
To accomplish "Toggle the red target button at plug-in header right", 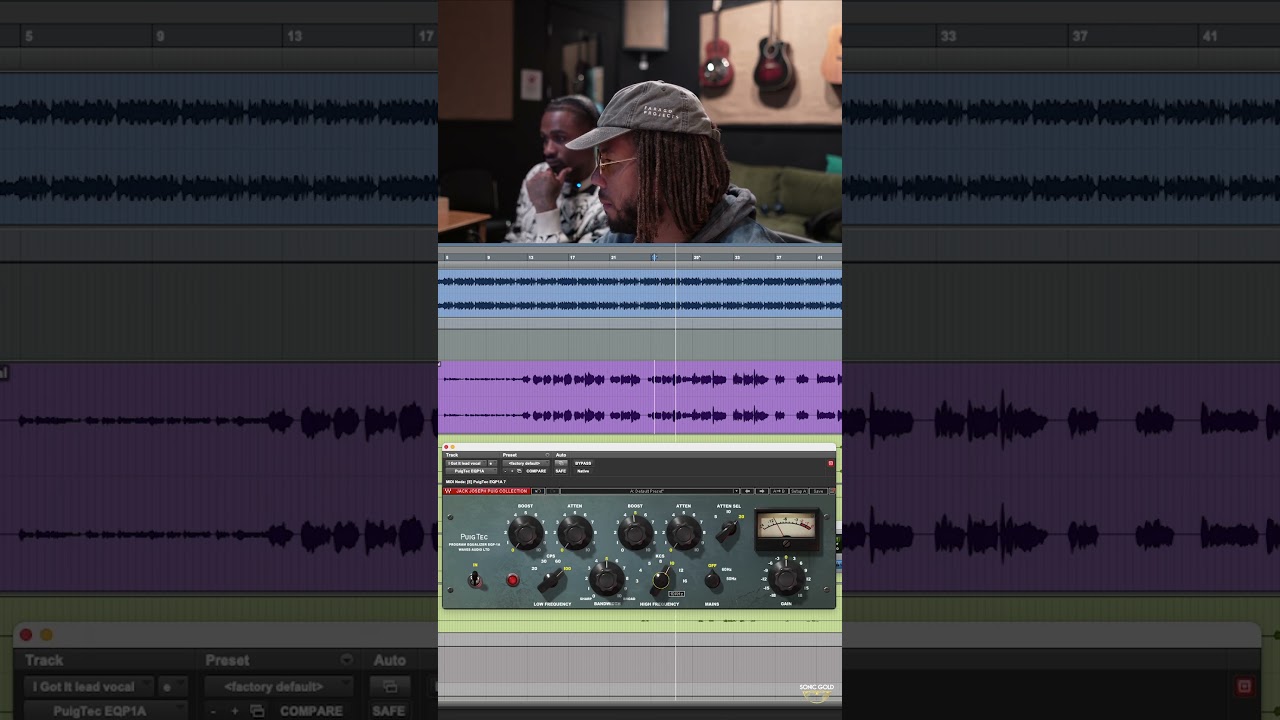I will tap(830, 463).
